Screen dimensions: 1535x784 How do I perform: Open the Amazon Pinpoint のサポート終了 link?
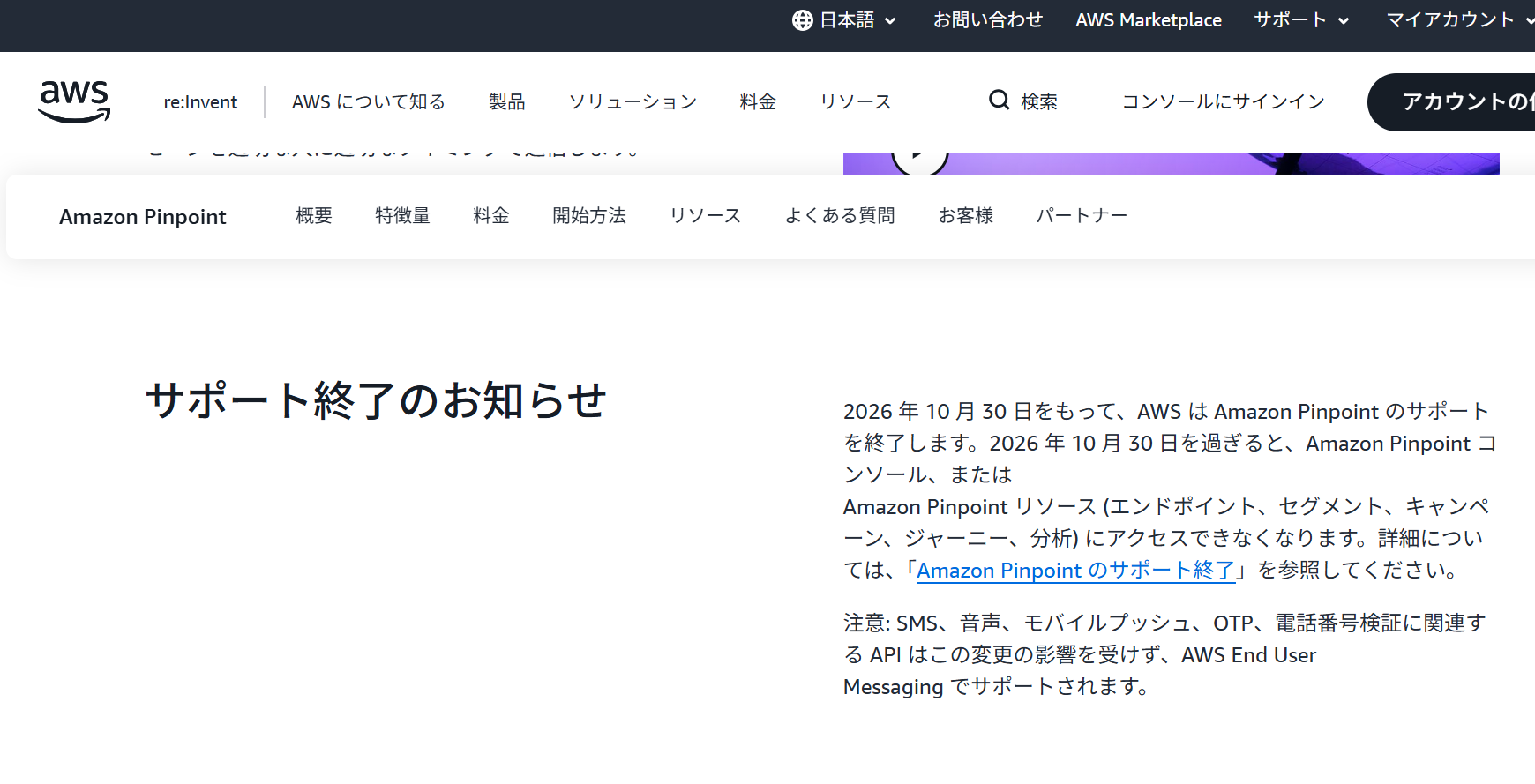[1075, 571]
